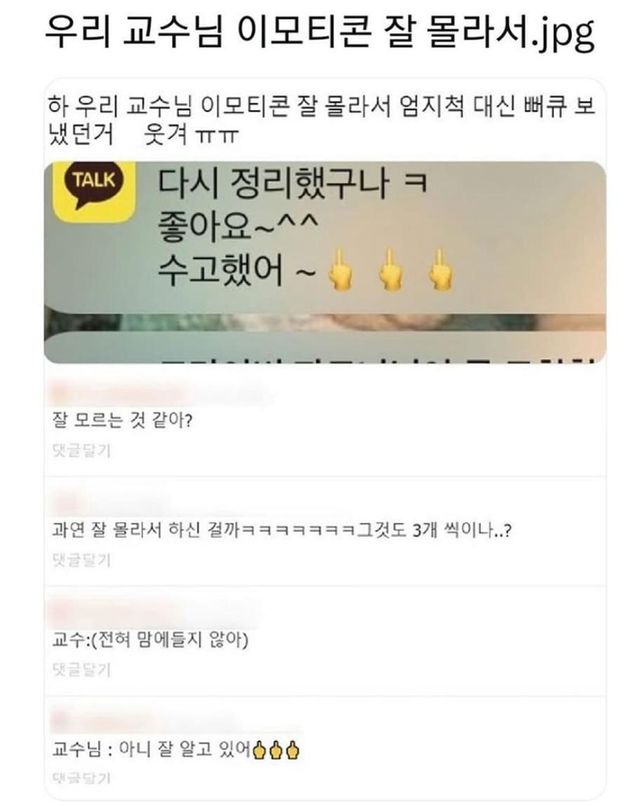The image size is (640, 807).
Task: Select 댓글달기 below the 과연 잘 몰라서 comment
Action: click(81, 559)
